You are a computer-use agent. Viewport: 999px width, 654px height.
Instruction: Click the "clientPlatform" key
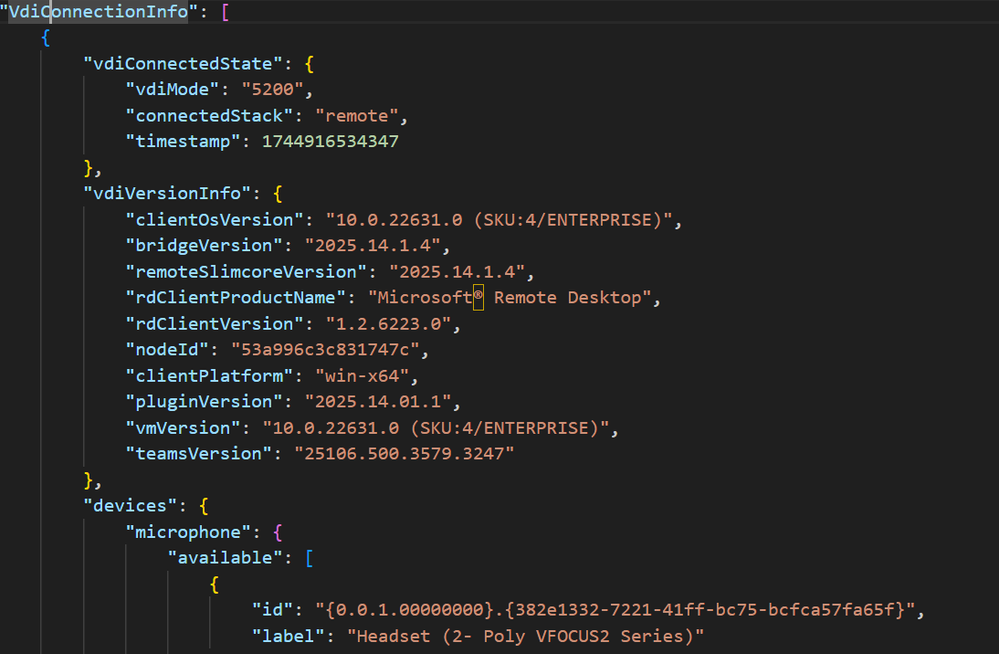[209, 376]
